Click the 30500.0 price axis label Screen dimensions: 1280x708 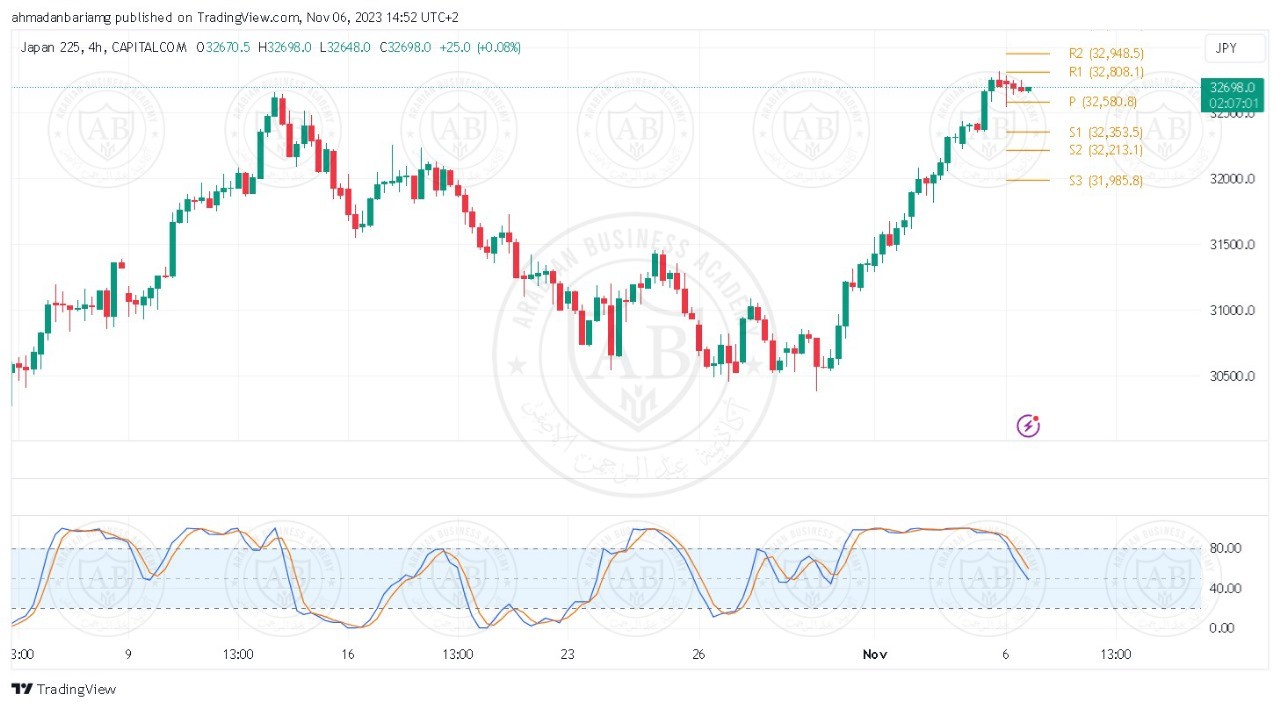coord(1231,377)
